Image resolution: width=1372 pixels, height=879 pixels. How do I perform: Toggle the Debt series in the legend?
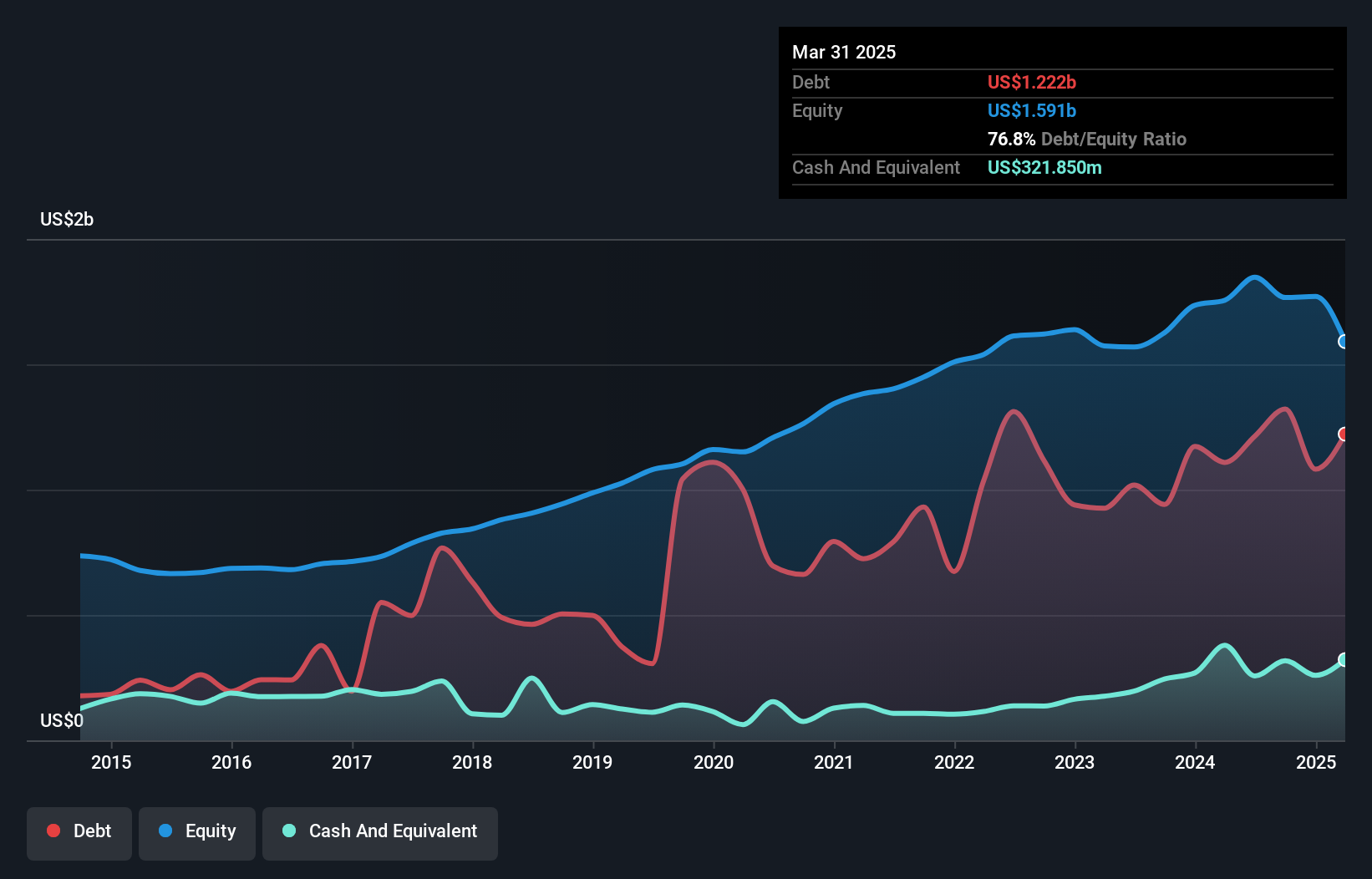79,831
